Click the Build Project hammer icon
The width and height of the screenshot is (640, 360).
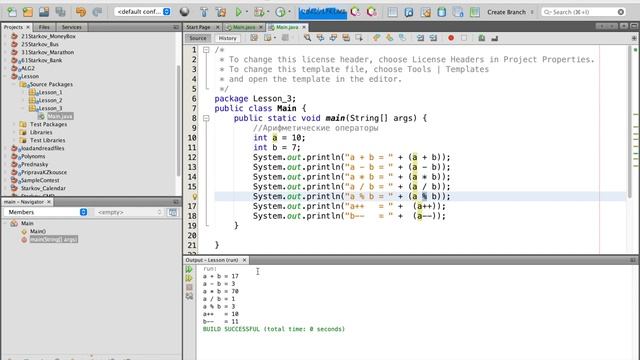[x=204, y=12]
